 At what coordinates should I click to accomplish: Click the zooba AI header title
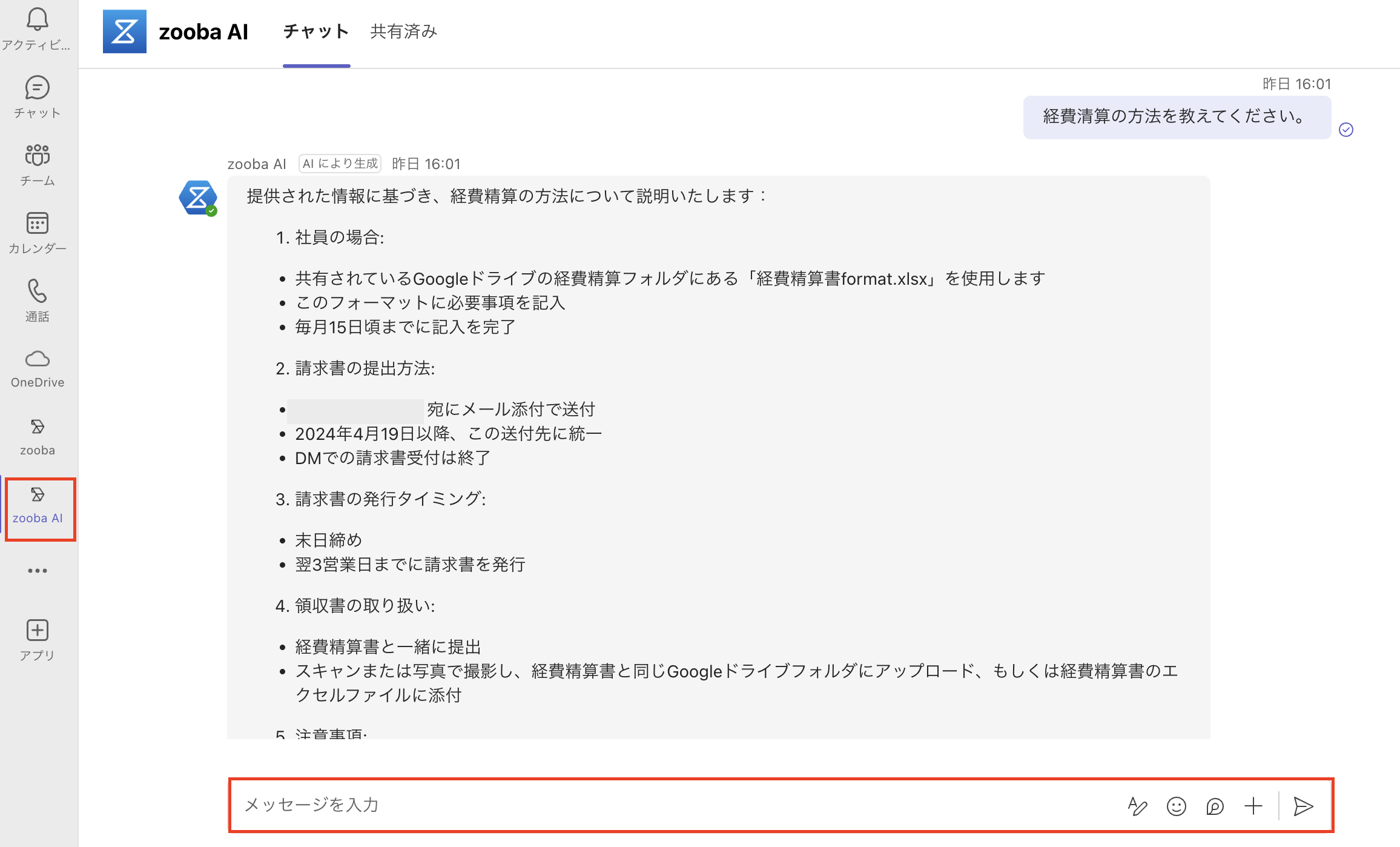[x=203, y=32]
